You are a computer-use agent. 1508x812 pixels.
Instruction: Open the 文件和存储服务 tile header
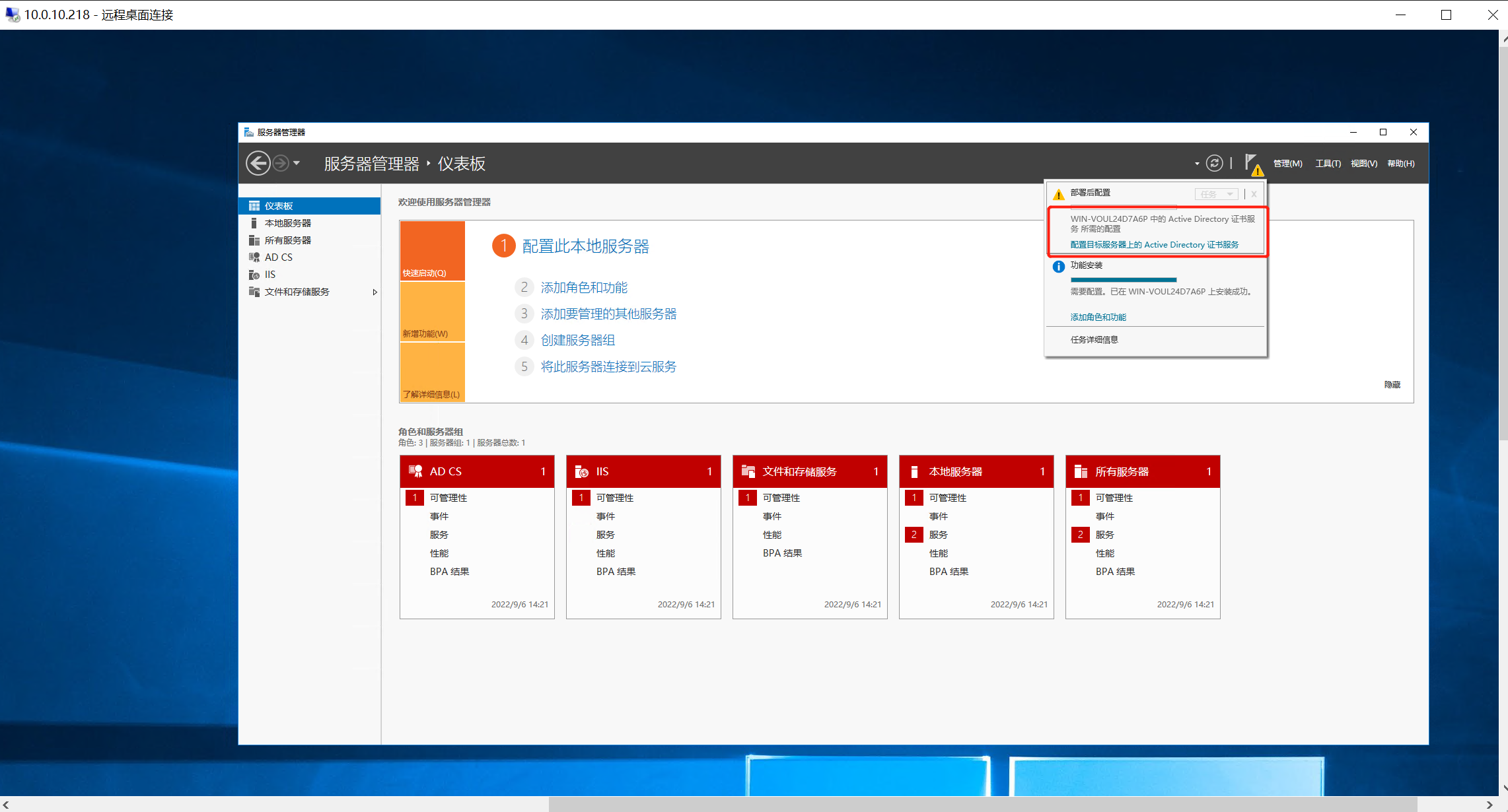(810, 471)
